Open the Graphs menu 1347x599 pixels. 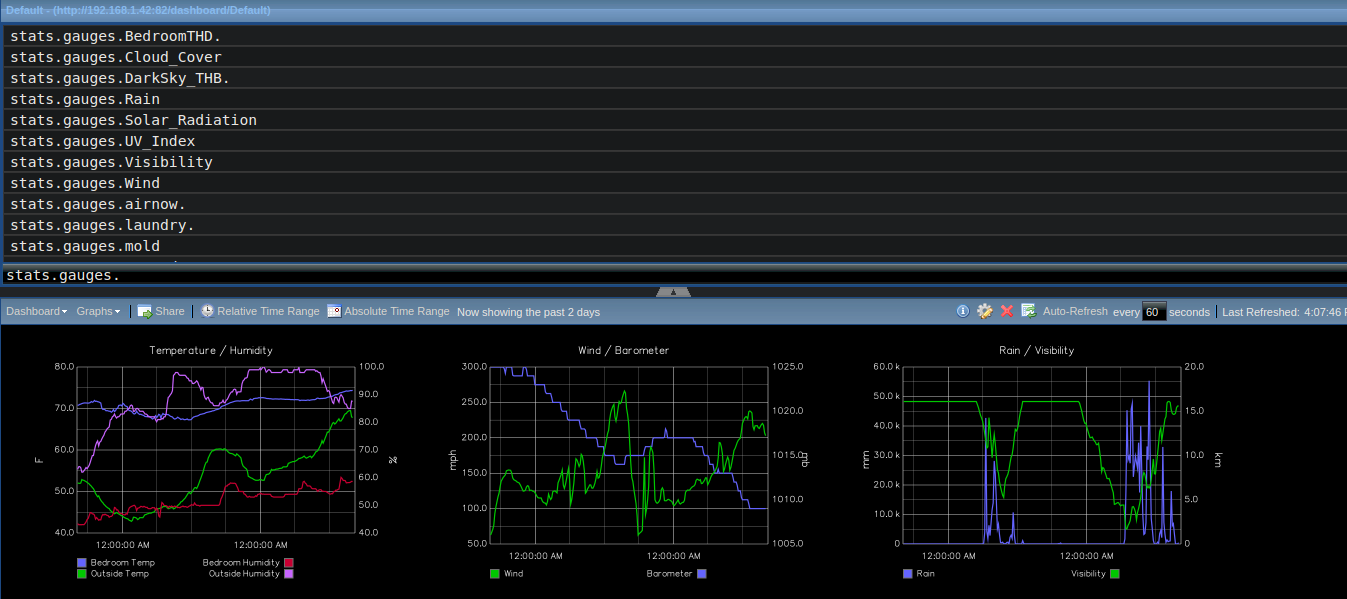tap(96, 311)
